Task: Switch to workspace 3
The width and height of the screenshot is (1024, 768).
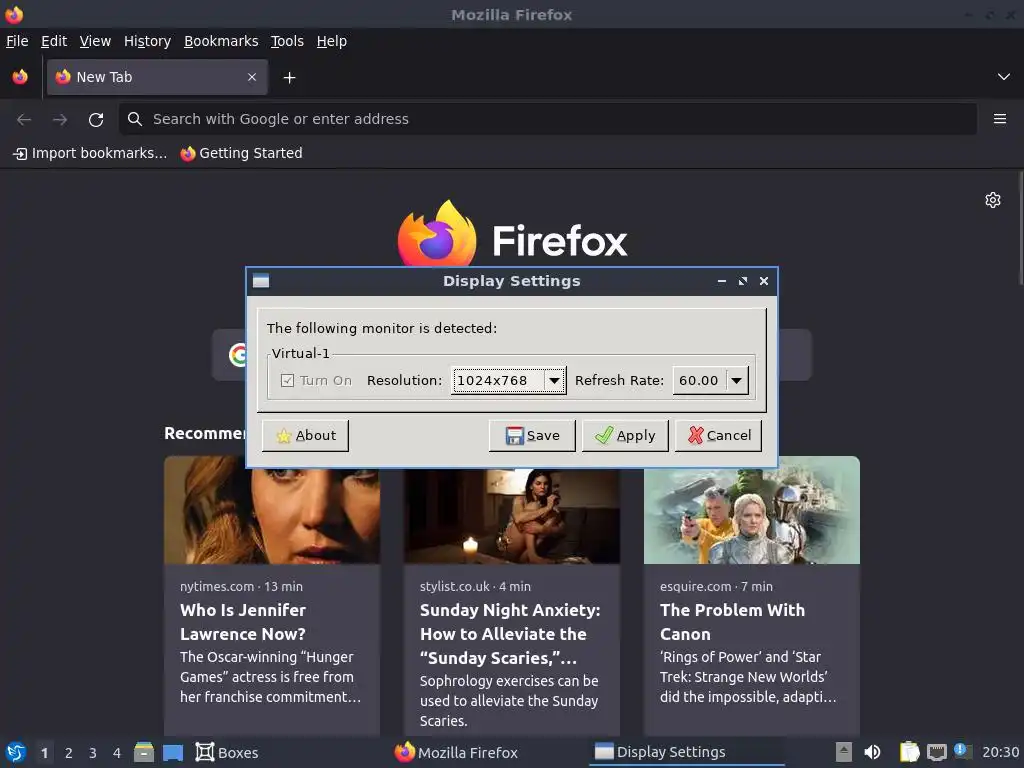Action: [93, 753]
